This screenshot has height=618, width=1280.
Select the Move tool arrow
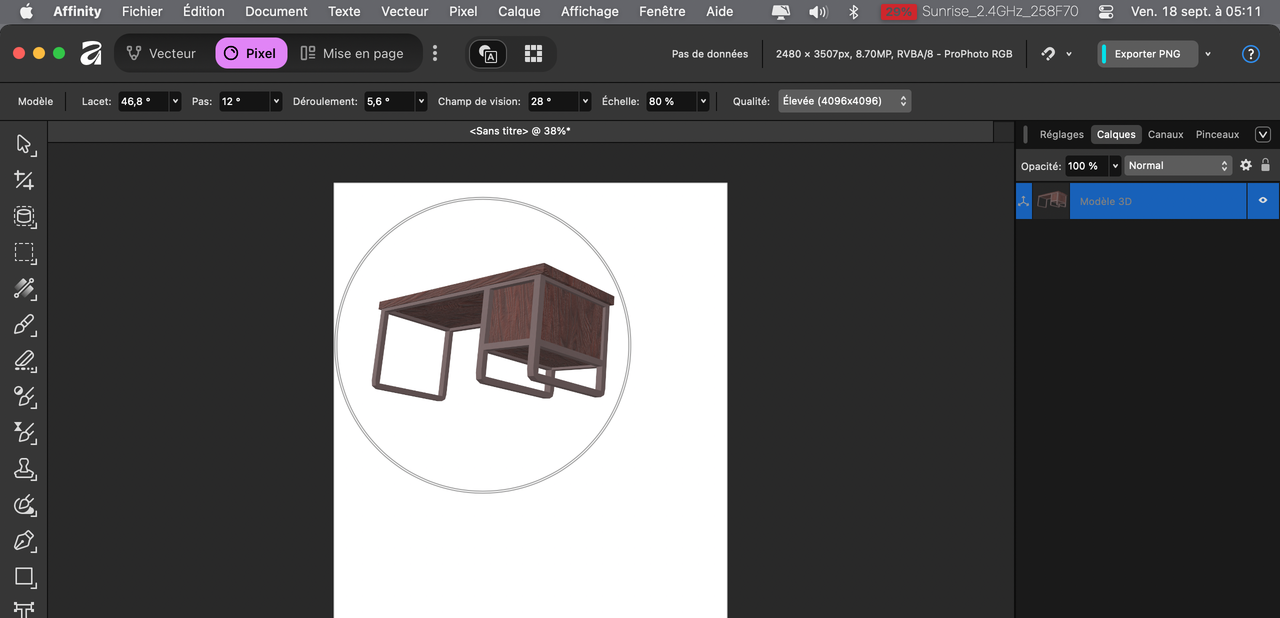[24, 144]
